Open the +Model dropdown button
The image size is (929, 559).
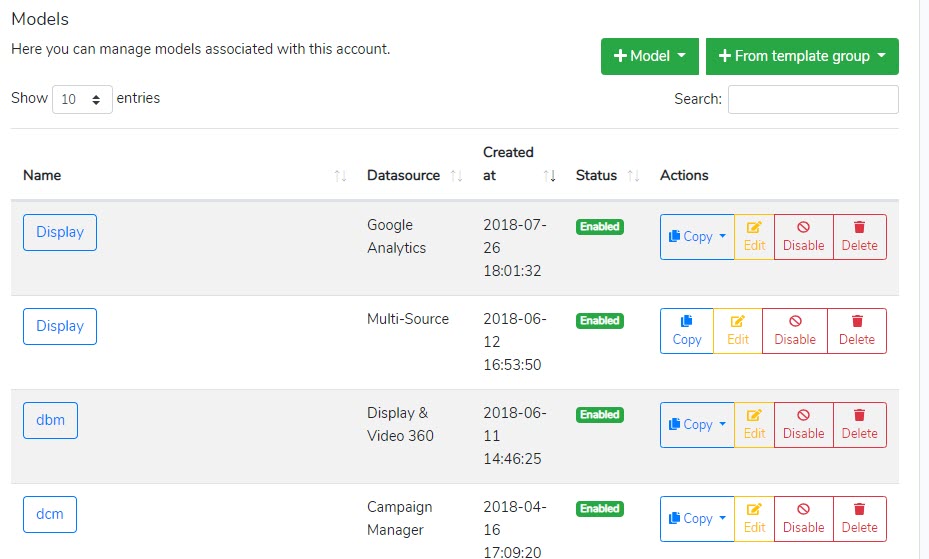tap(649, 56)
